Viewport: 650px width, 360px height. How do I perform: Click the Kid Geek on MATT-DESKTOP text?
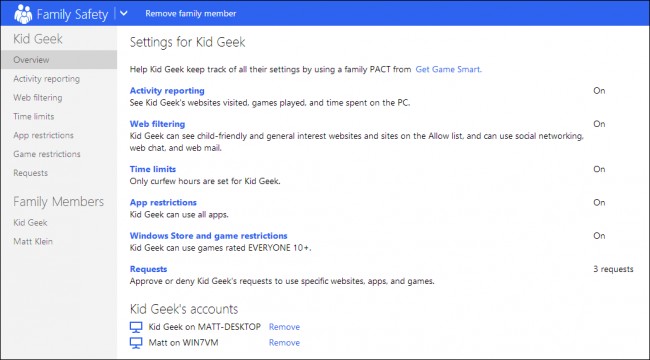[205, 327]
